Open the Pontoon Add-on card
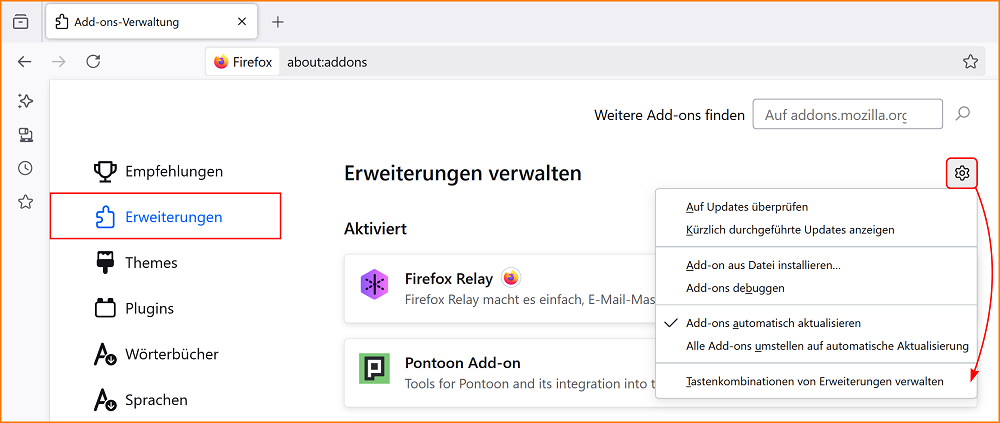This screenshot has width=1000, height=423. [500, 373]
